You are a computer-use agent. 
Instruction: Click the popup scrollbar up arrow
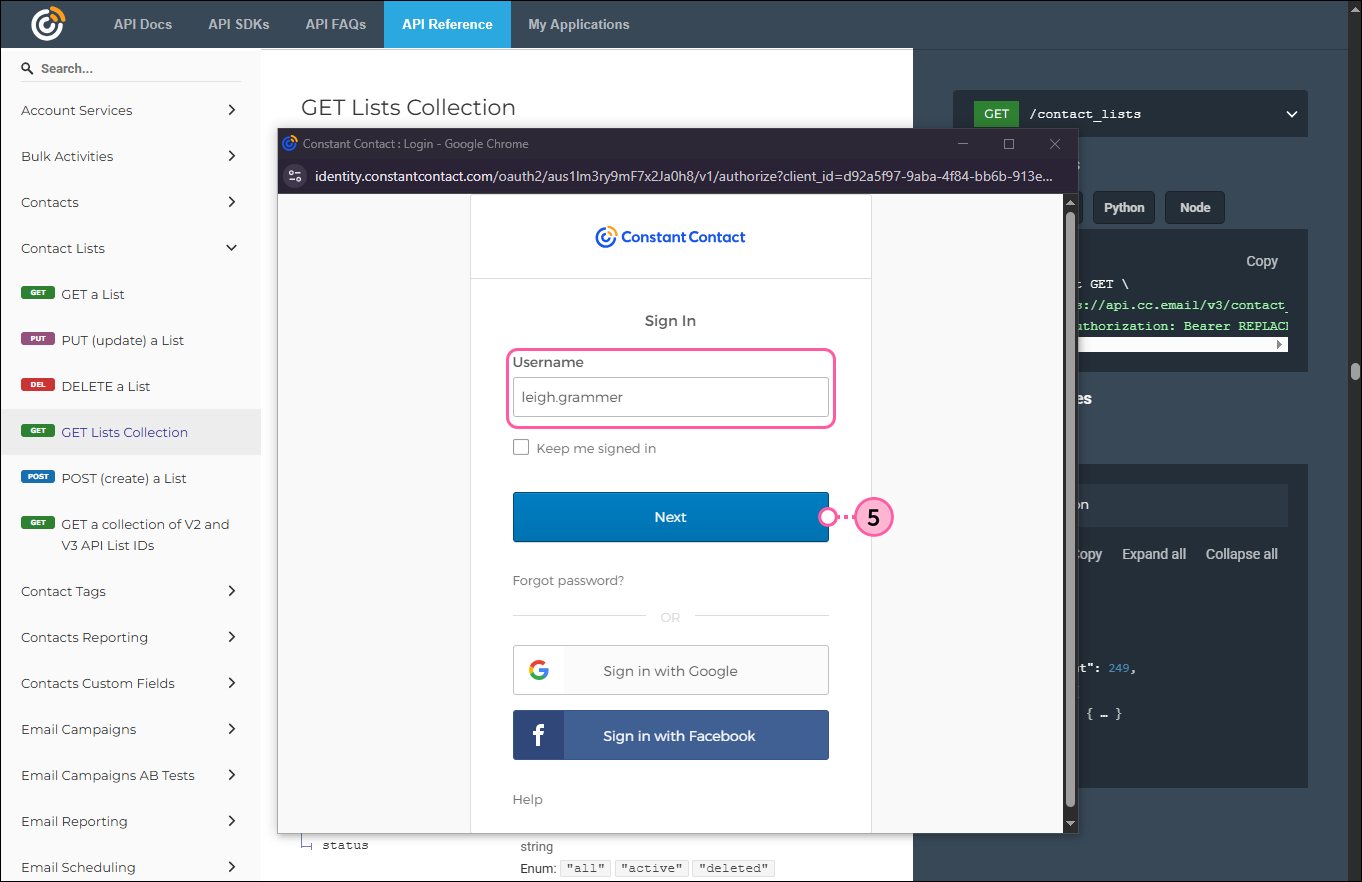(1070, 203)
